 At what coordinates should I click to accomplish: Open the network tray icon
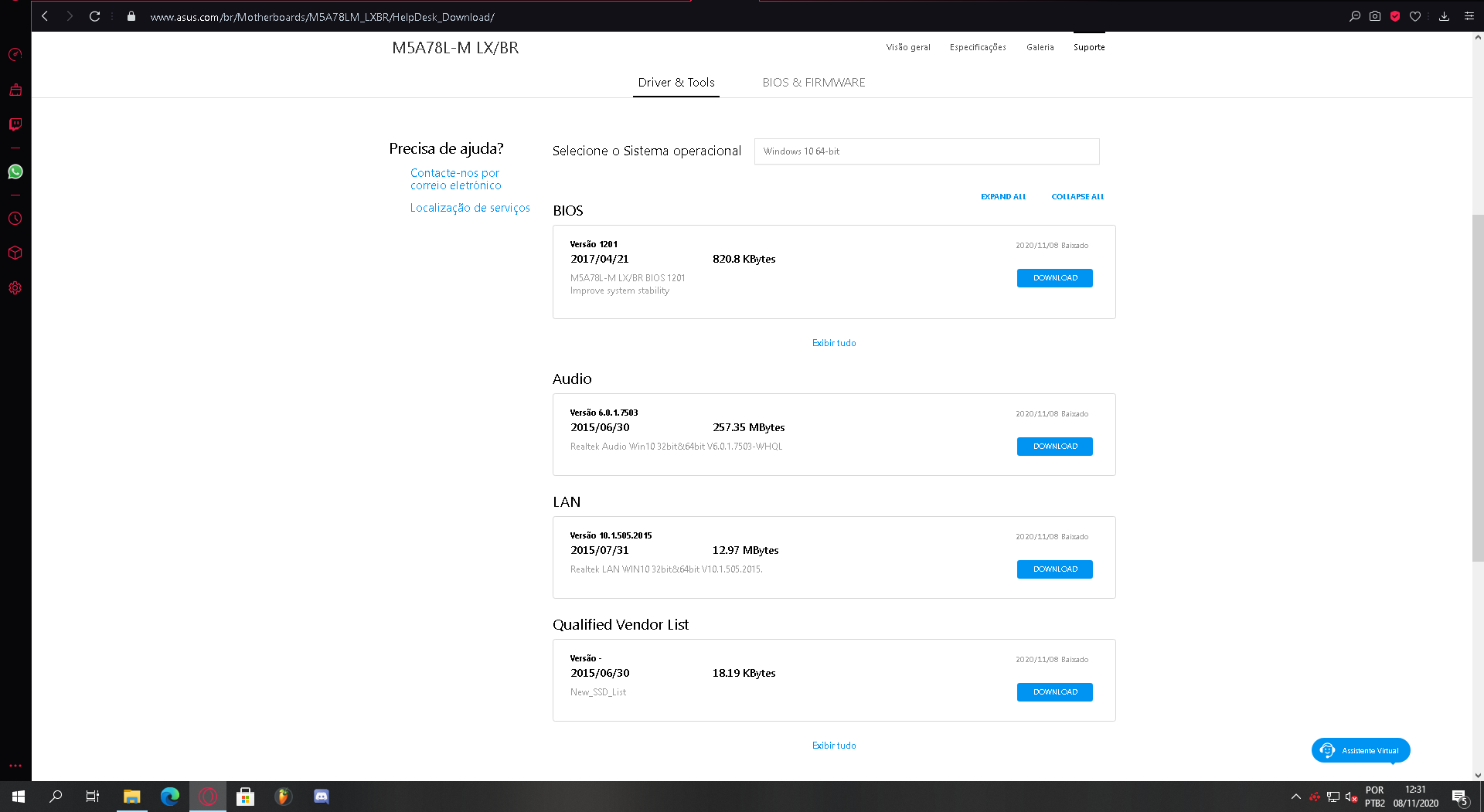click(x=1333, y=797)
